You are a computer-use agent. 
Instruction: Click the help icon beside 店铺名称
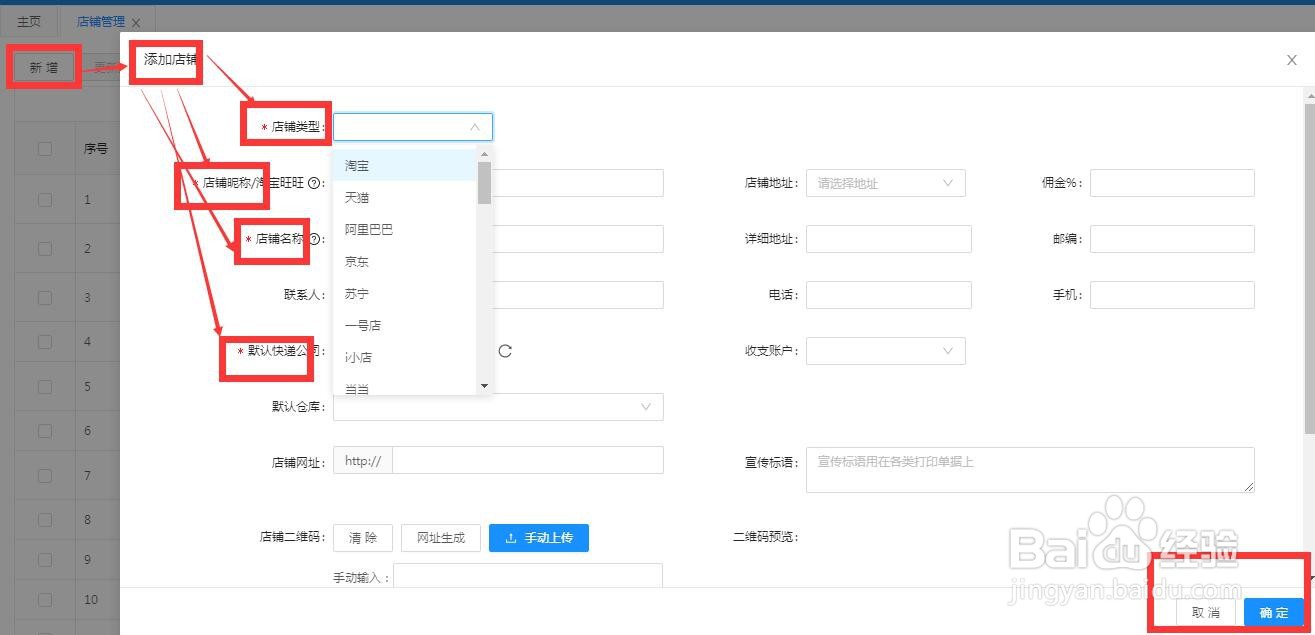[x=314, y=239]
